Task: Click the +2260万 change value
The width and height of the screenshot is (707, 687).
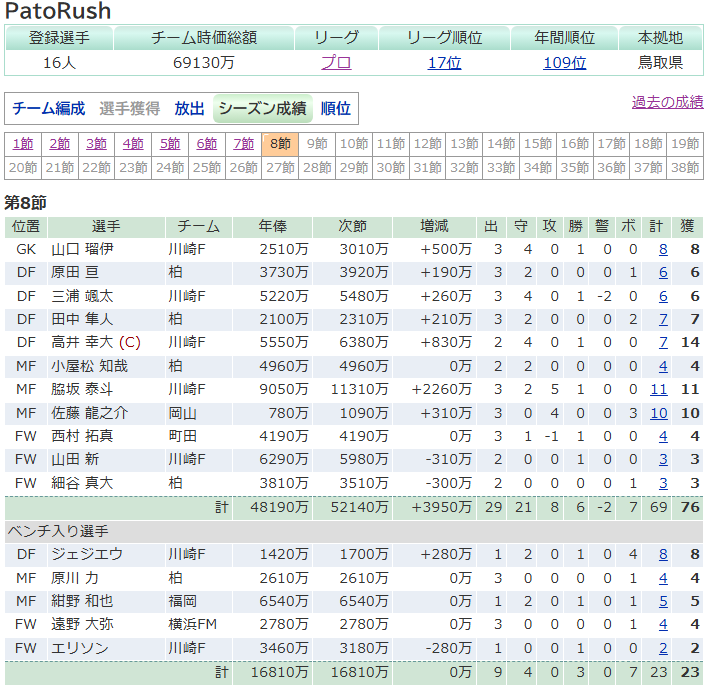Action: [x=441, y=389]
